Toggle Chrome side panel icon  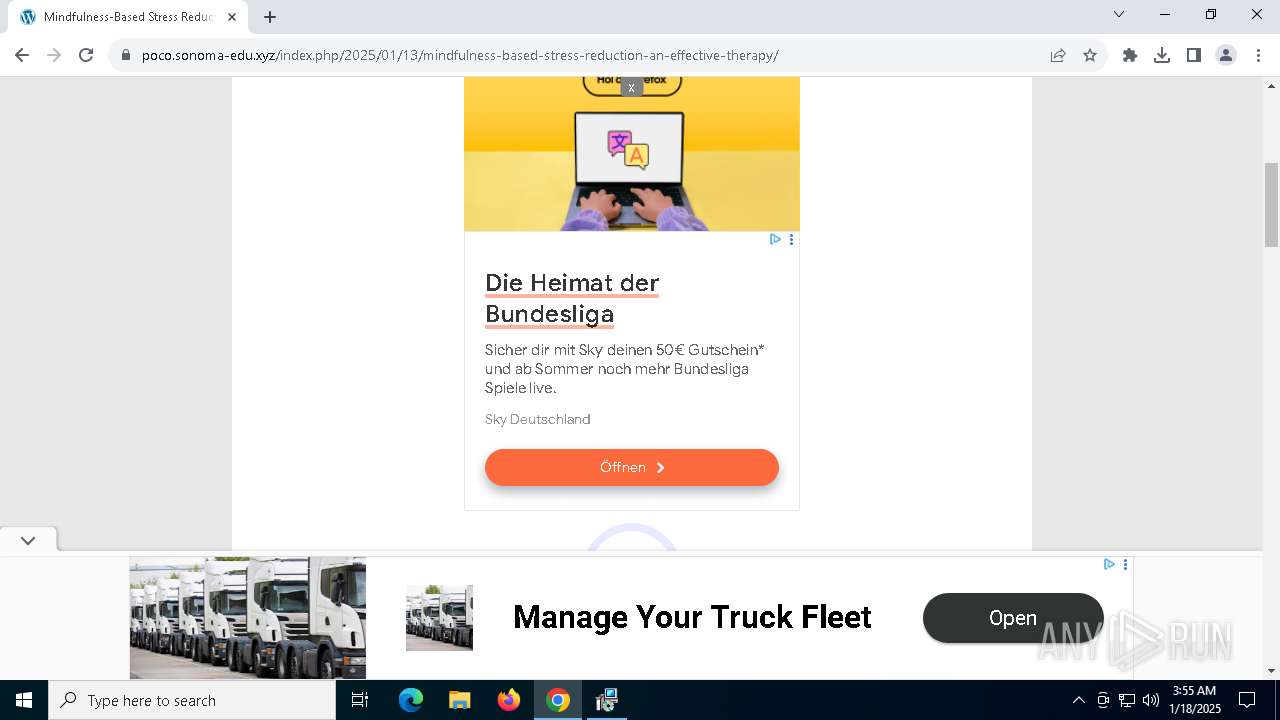coord(1194,55)
